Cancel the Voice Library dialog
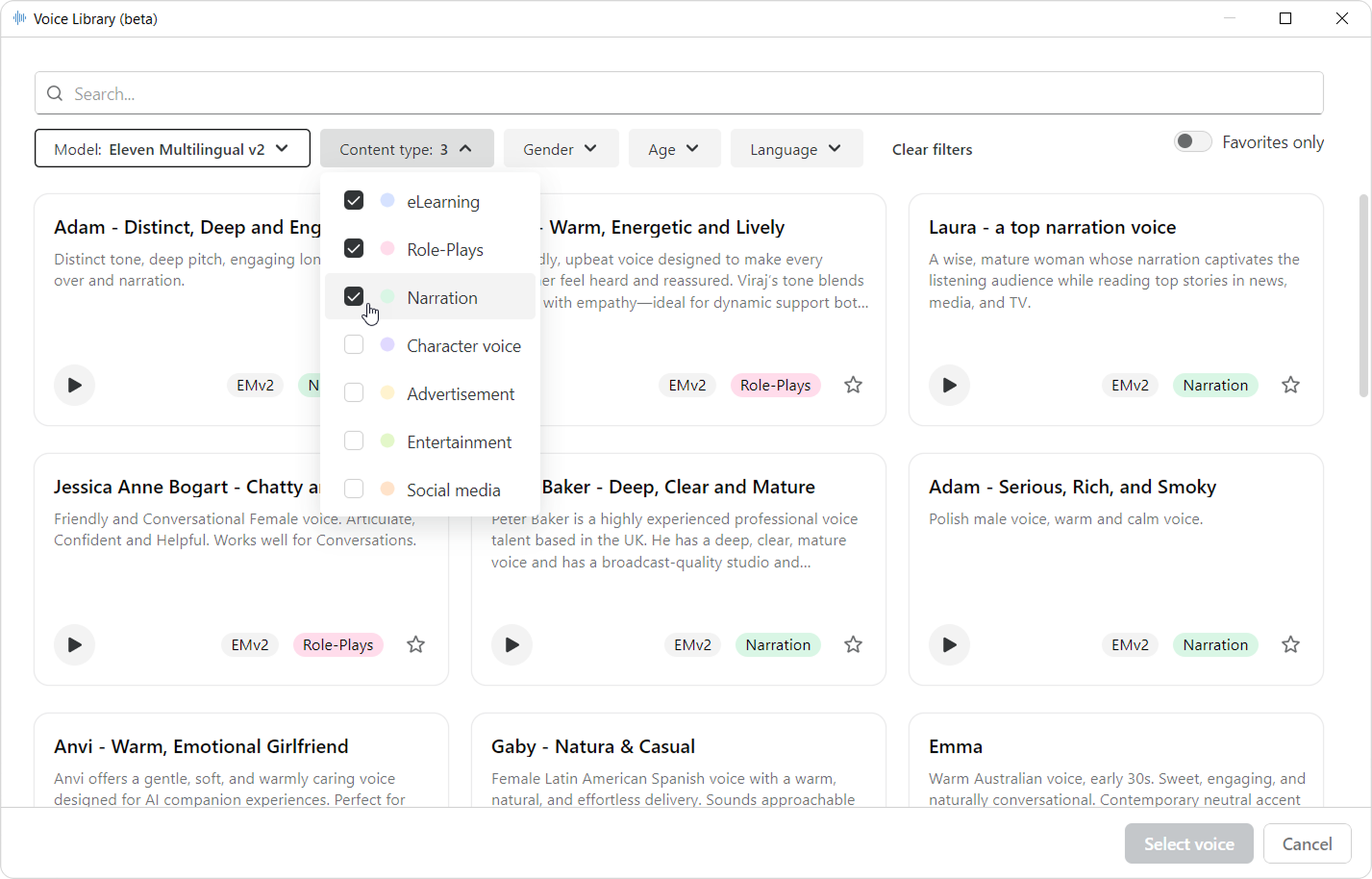The height and width of the screenshot is (879, 1372). [1308, 843]
